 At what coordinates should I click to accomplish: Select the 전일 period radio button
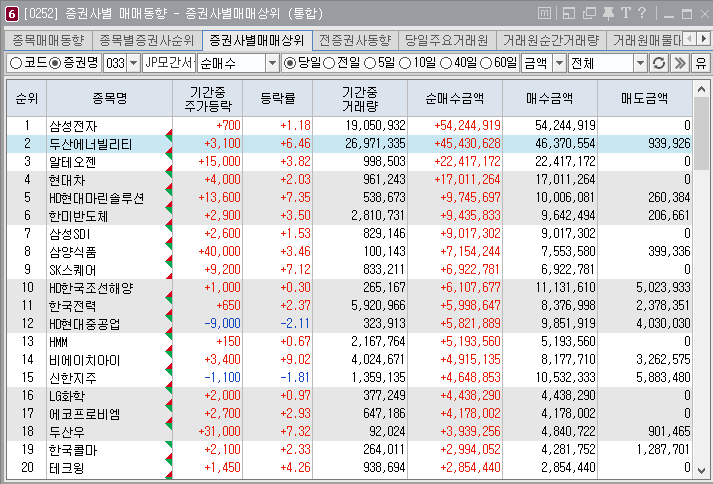329,63
